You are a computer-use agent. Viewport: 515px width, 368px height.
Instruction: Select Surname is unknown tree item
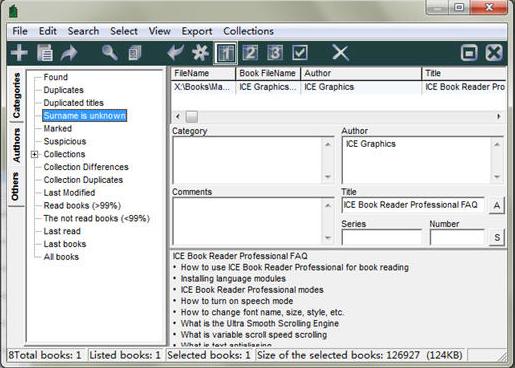point(84,116)
